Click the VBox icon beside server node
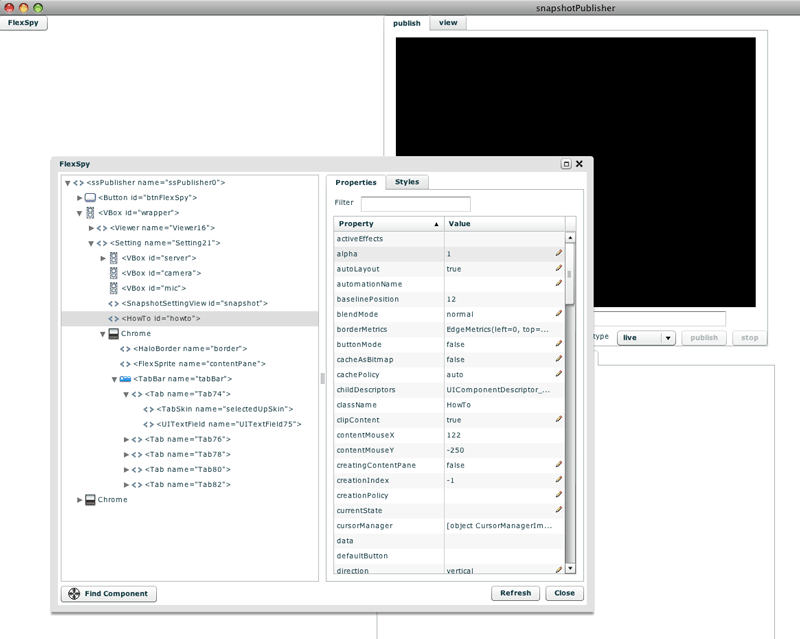 click(114, 258)
